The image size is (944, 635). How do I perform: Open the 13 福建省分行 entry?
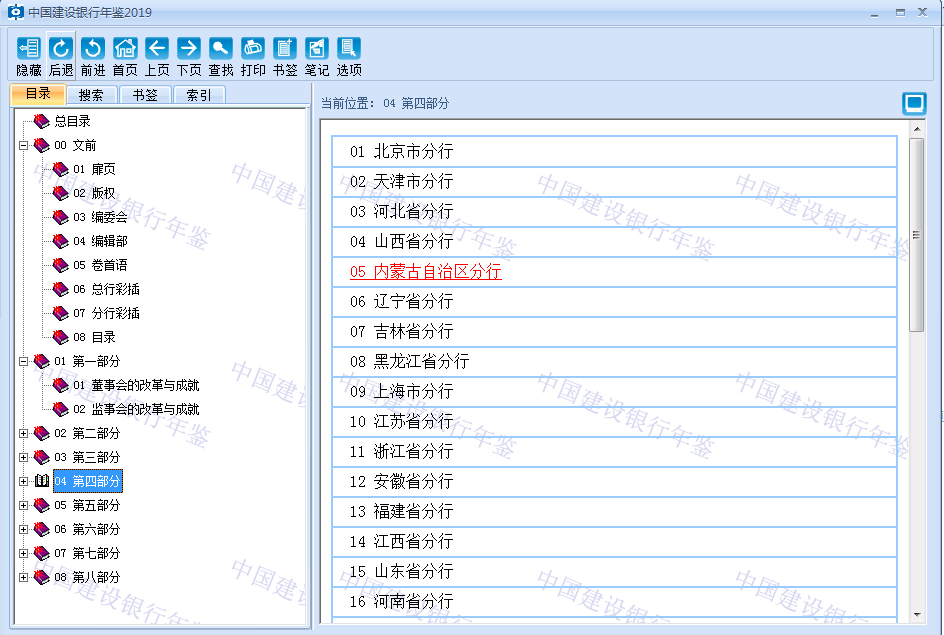click(x=614, y=512)
